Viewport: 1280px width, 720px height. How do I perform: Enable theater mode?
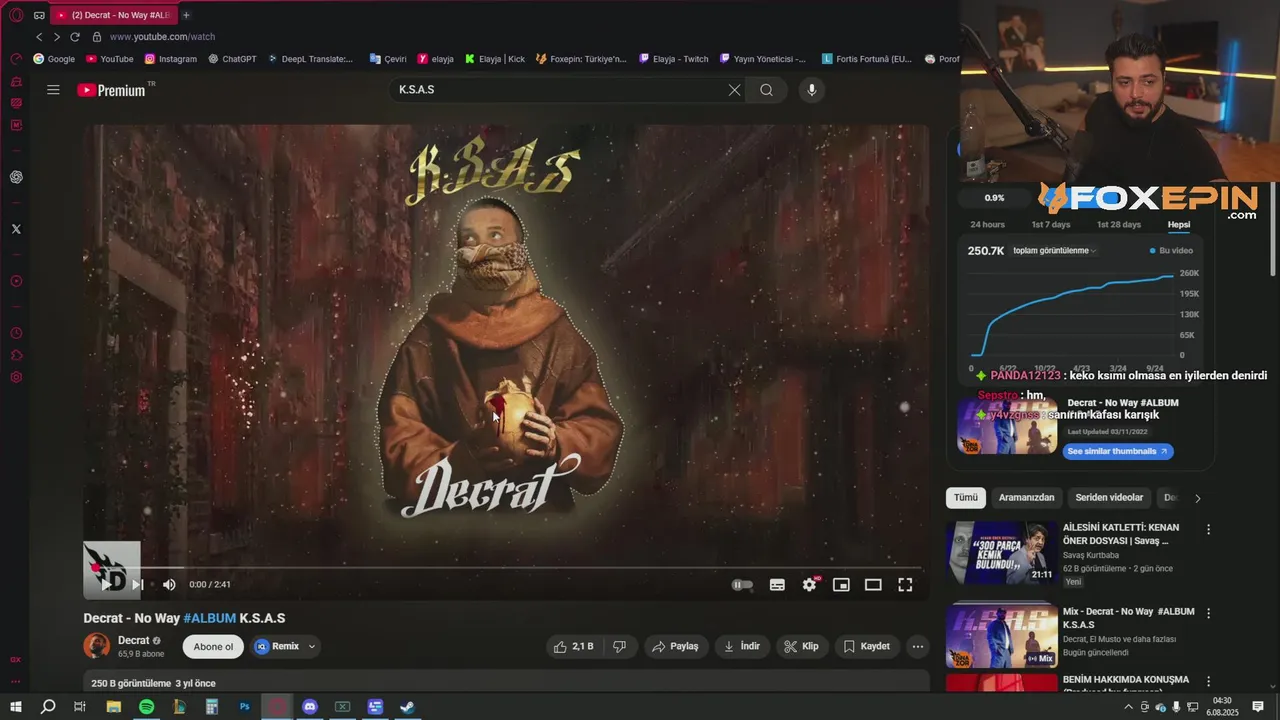point(873,585)
